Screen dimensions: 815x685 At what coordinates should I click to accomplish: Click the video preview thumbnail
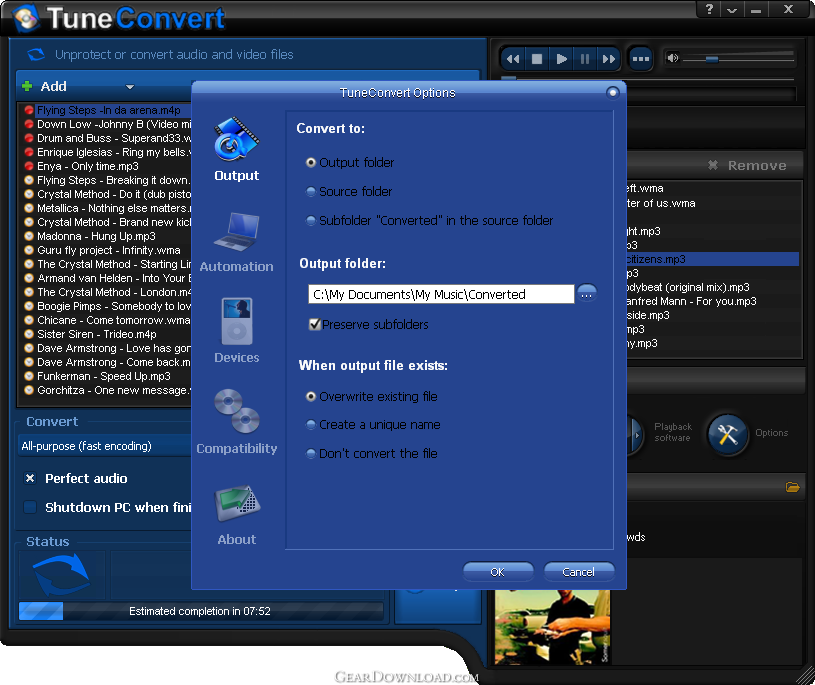(553, 627)
